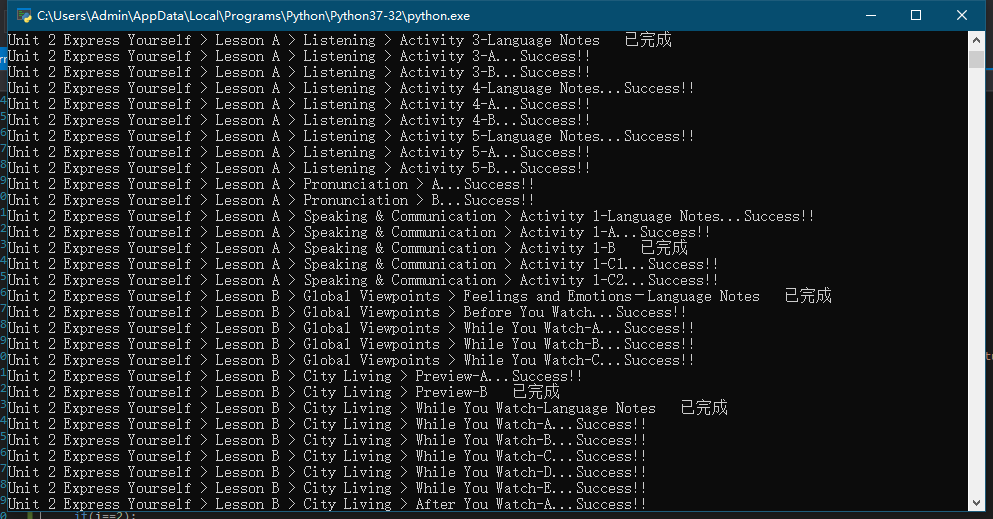993x519 pixels.
Task: Click the 'Listening > Activity 4-A...Success!!' line
Action: point(299,104)
